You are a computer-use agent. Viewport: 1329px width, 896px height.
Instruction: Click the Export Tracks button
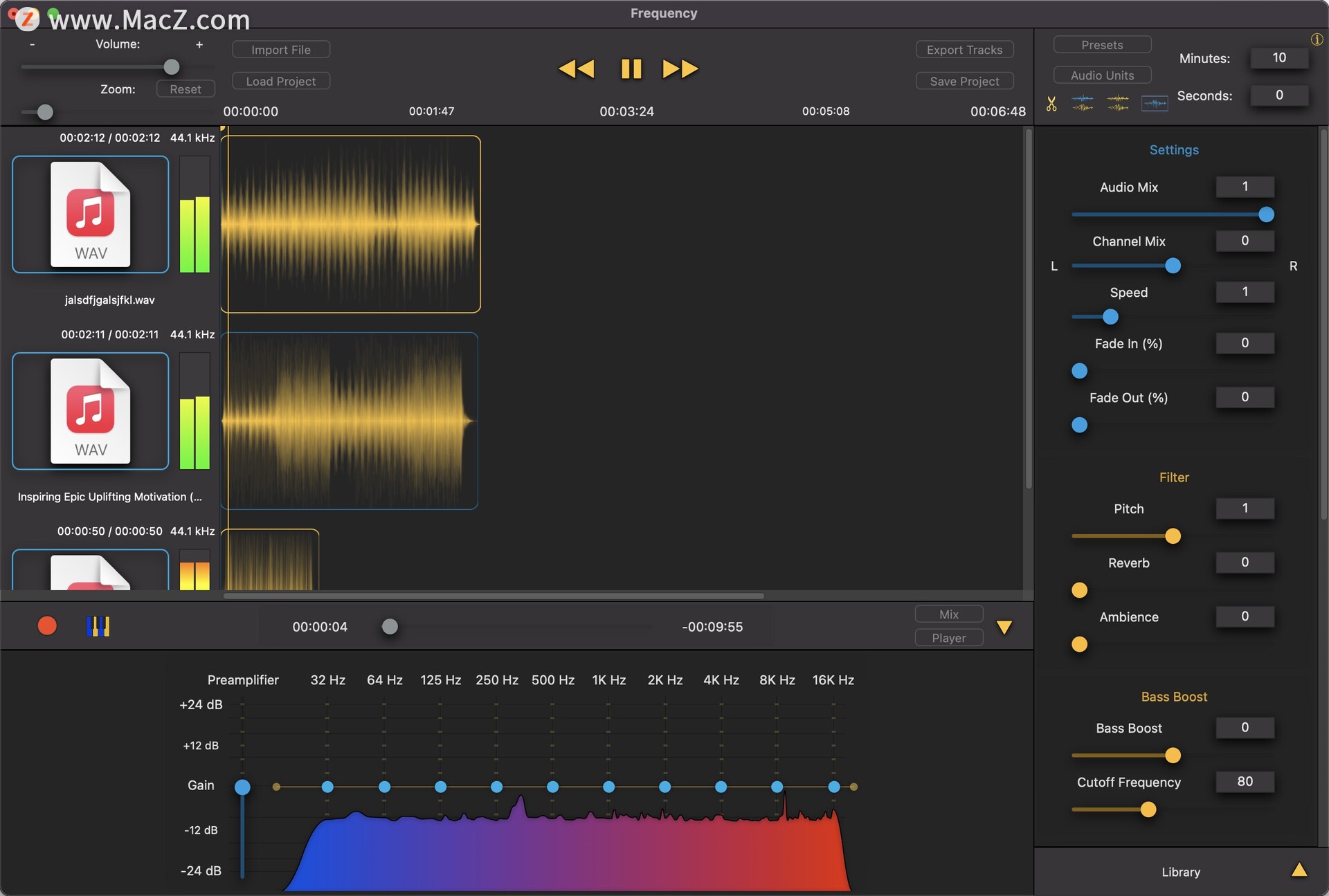coord(964,49)
